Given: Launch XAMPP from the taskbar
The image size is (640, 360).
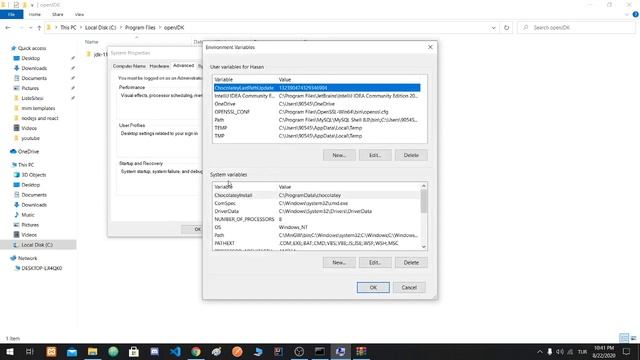Looking at the screenshot, I should tap(51, 351).
